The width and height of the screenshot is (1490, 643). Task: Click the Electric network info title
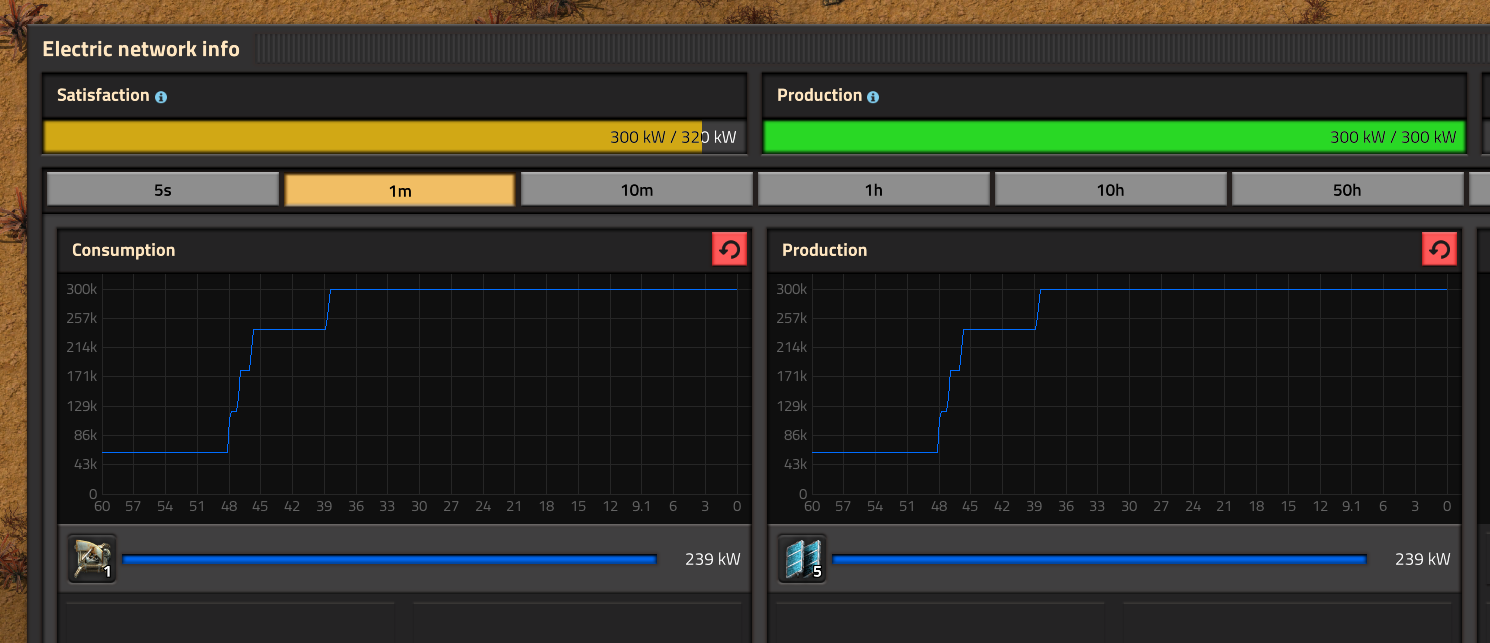[x=141, y=49]
